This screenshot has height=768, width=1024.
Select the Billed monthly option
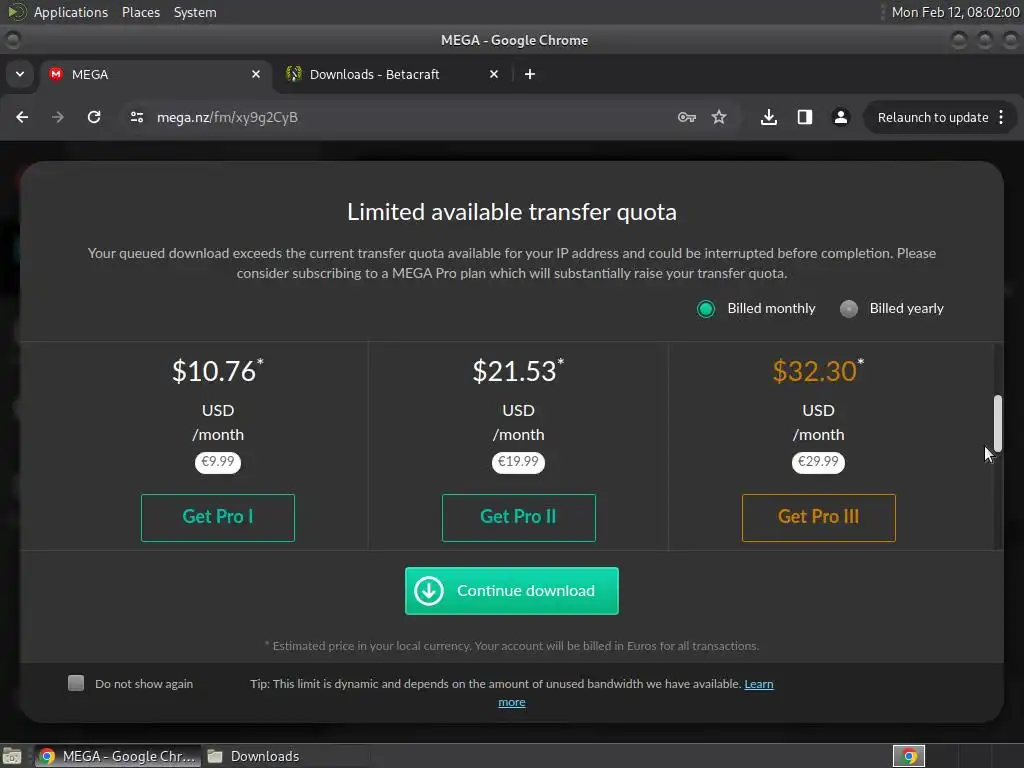tap(756, 308)
